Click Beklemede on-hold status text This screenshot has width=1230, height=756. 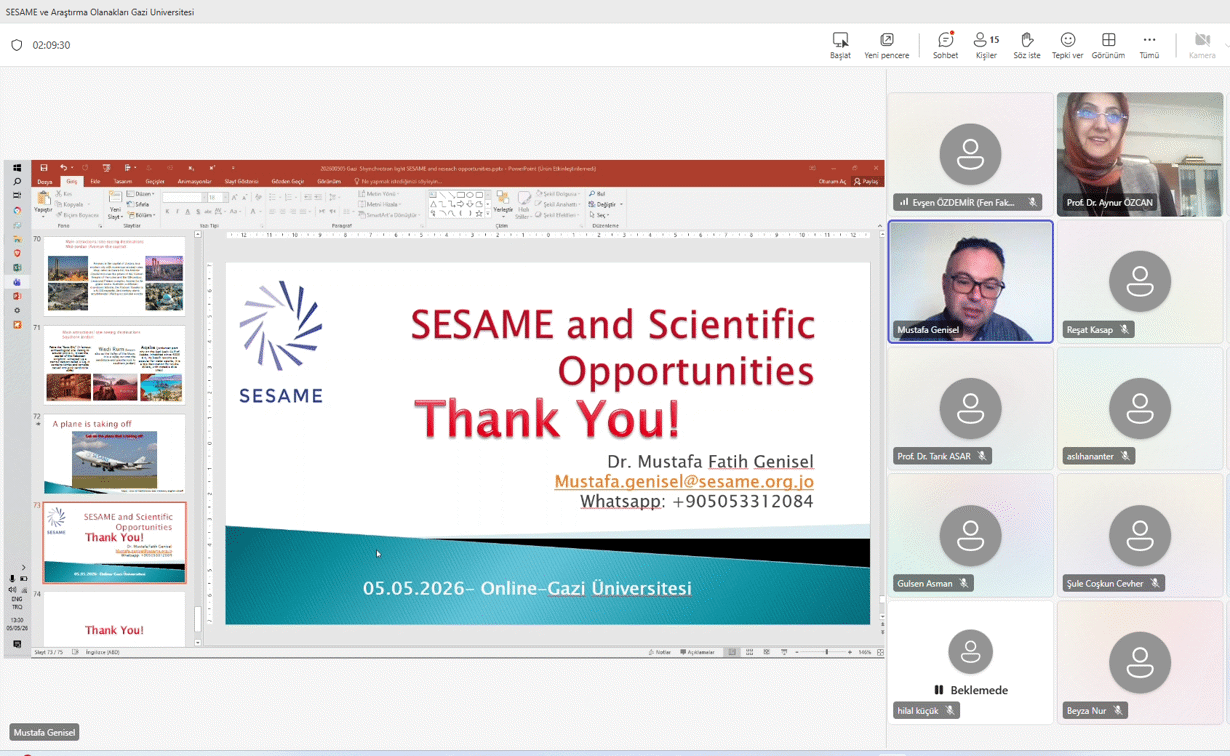(979, 690)
